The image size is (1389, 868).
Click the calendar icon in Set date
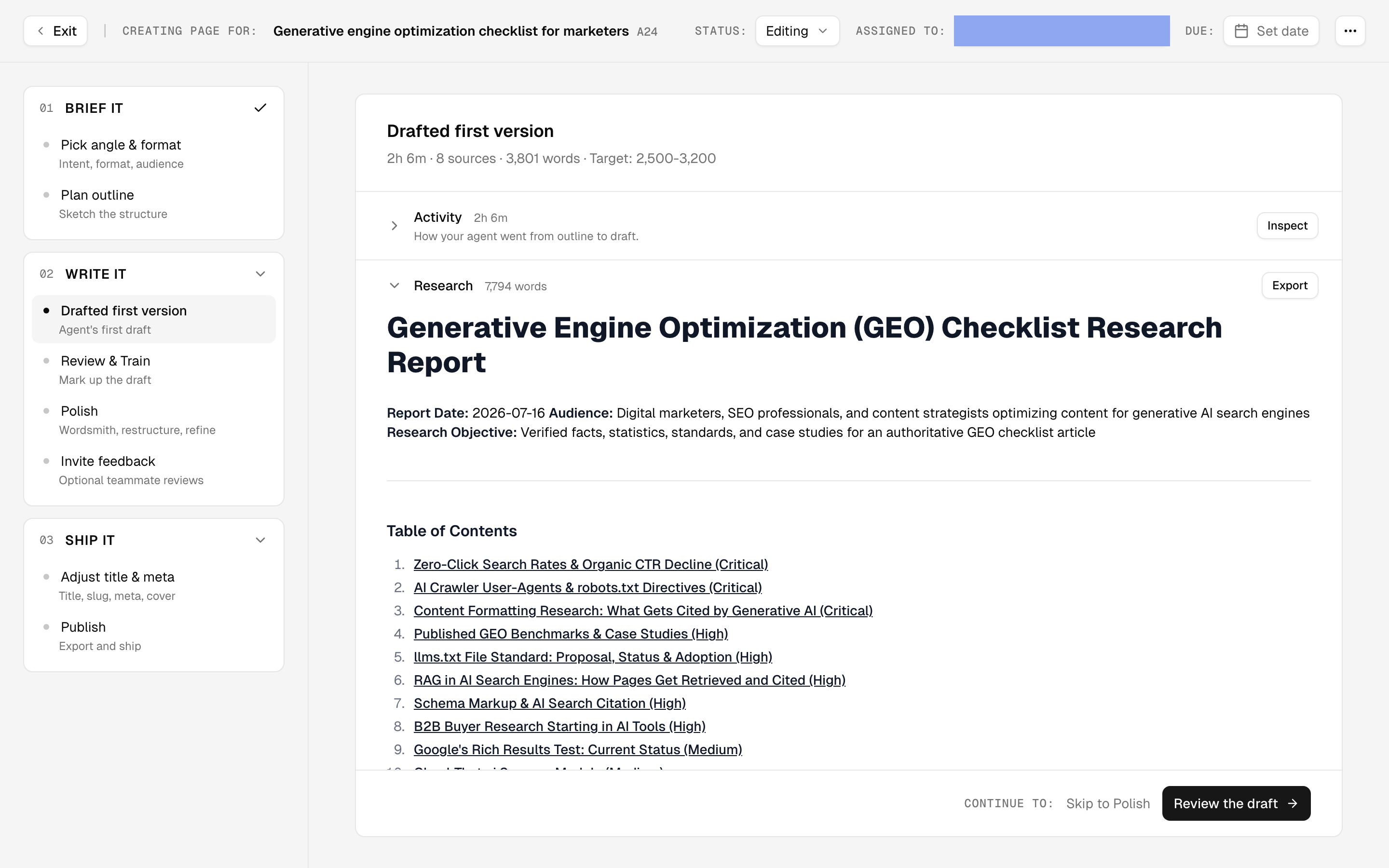click(x=1241, y=31)
